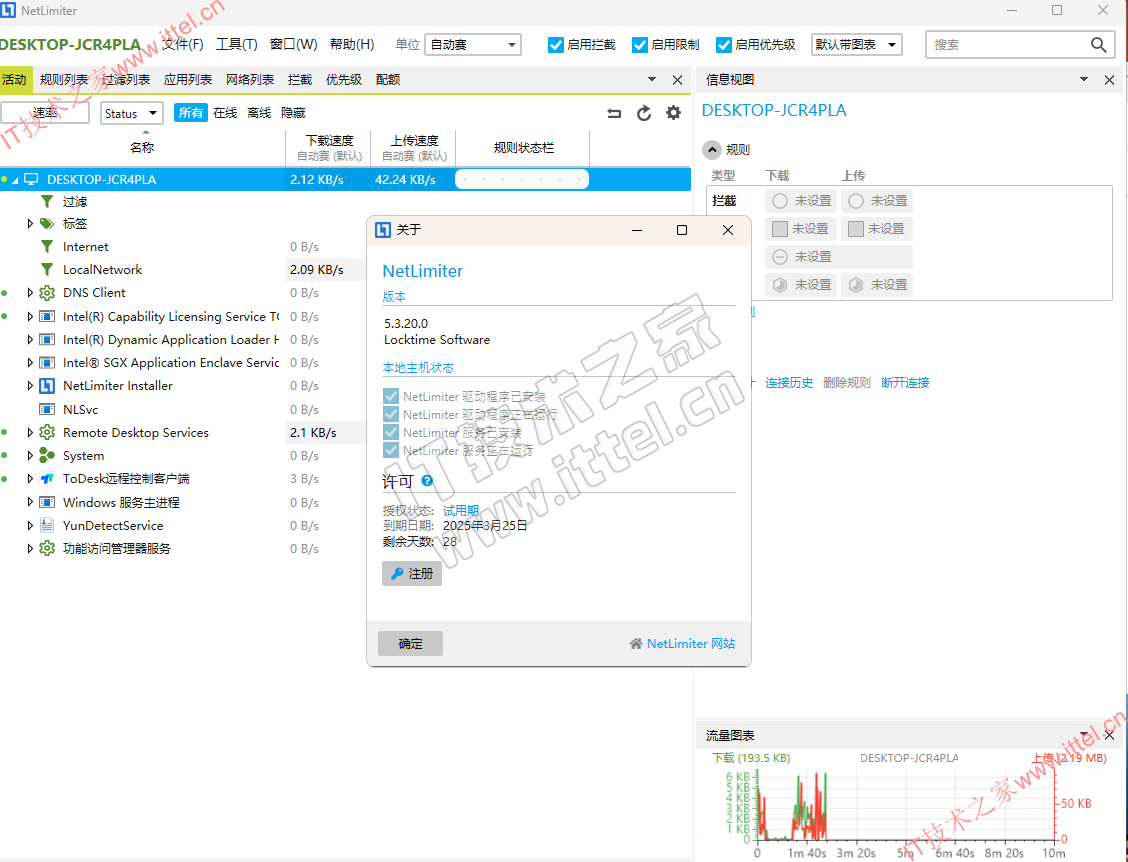Click the Intel(R) Capability Licensing Service icon
1128x862 pixels.
[47, 317]
